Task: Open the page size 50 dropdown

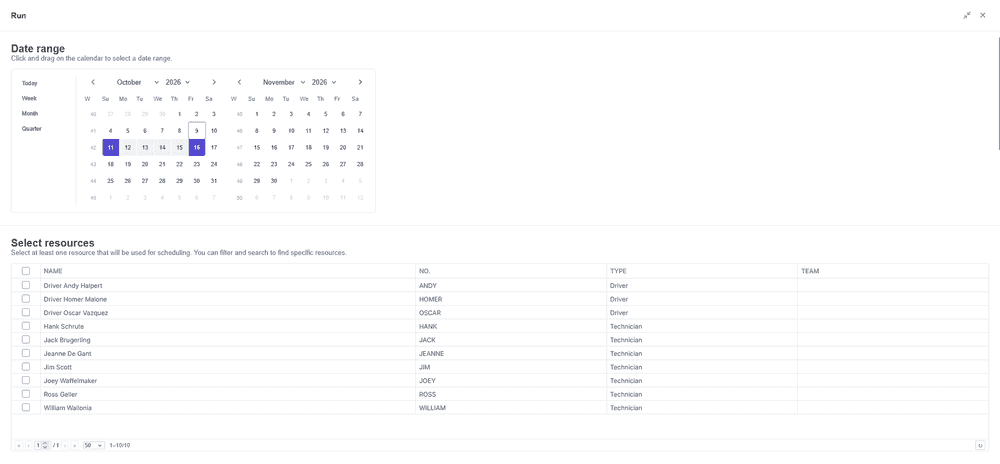Action: tap(94, 445)
